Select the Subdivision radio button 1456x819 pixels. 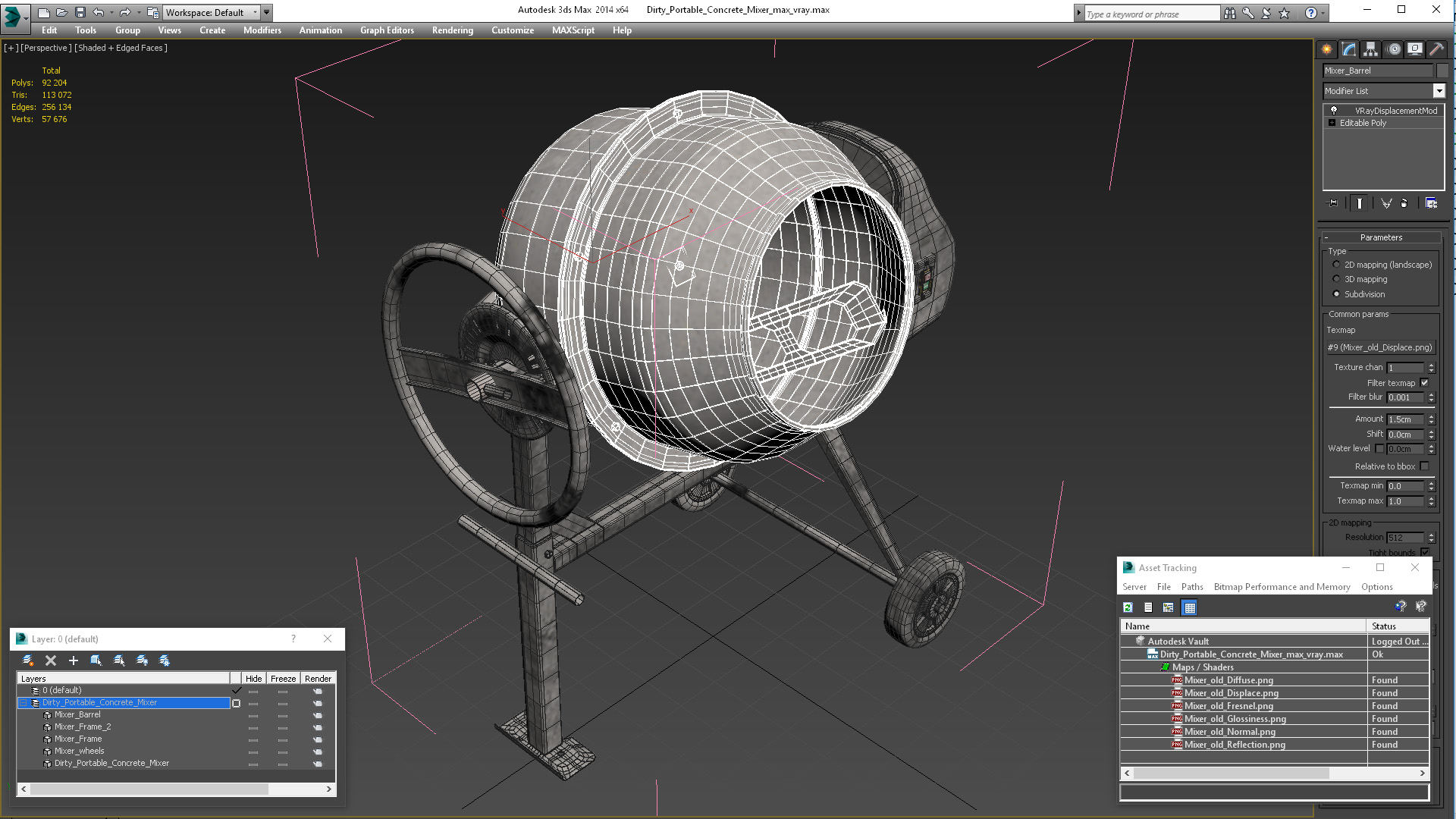[1336, 294]
